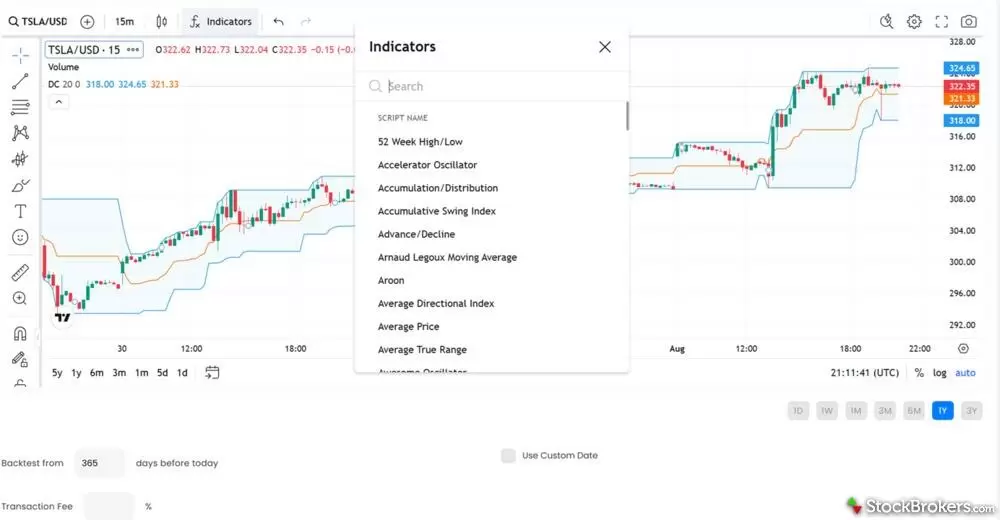Viewport: 1000px width, 520px height.
Task: Add Accumulative Swing Index indicator
Action: pos(491,211)
